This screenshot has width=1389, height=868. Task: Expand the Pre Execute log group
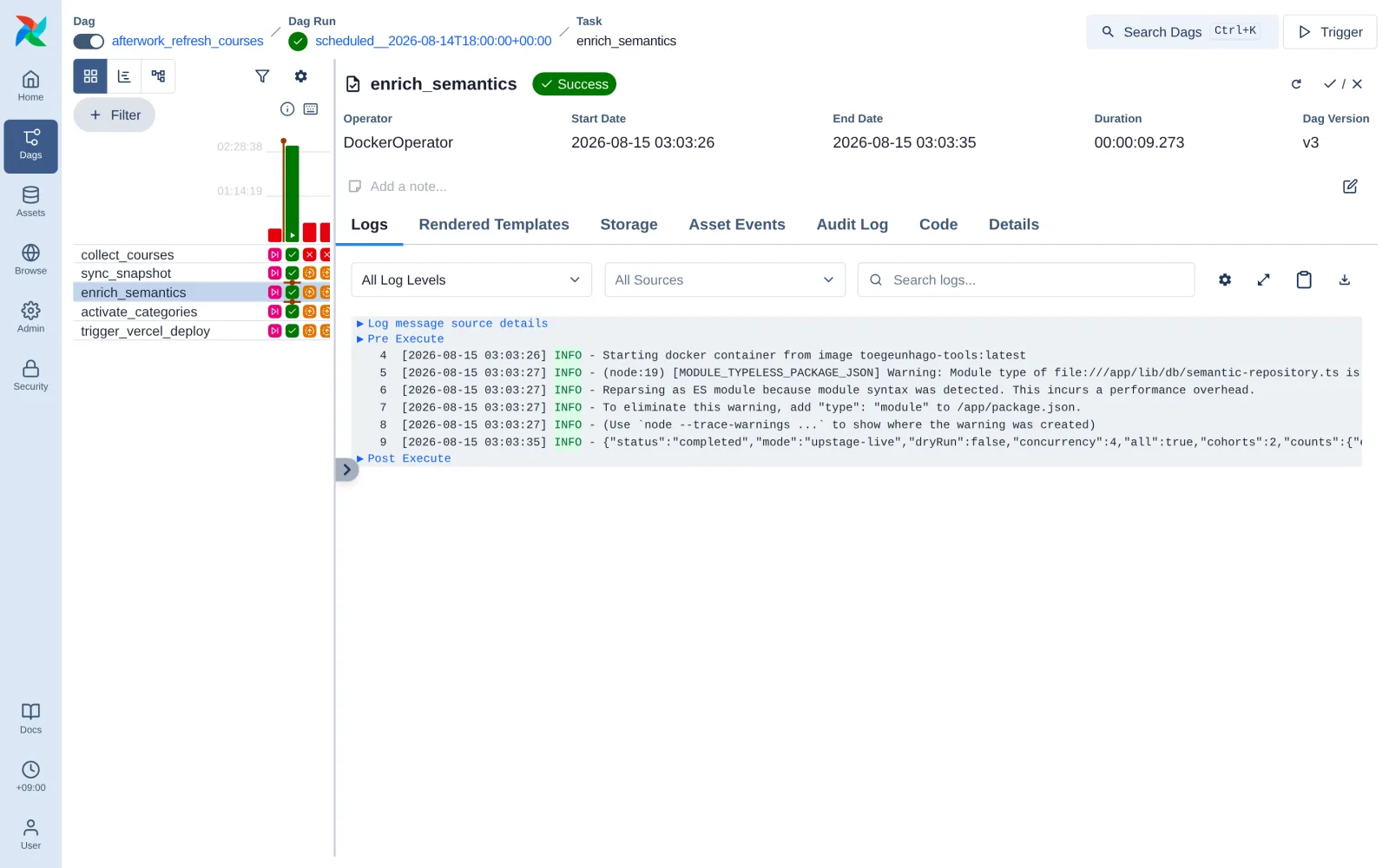pos(400,339)
